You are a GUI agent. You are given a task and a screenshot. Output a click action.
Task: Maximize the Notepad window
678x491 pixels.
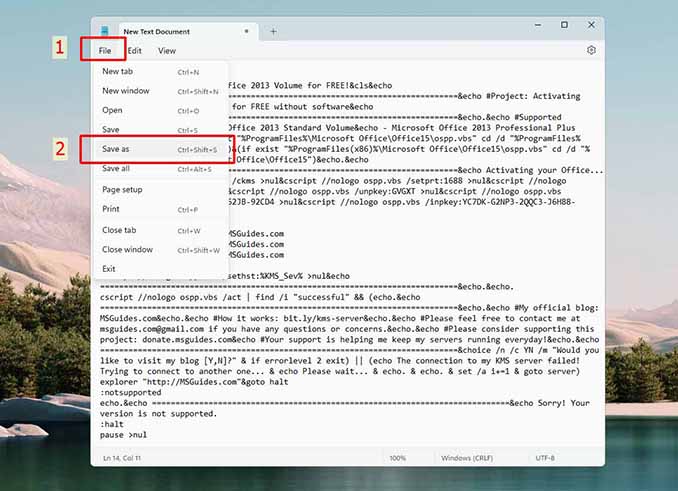tap(564, 25)
